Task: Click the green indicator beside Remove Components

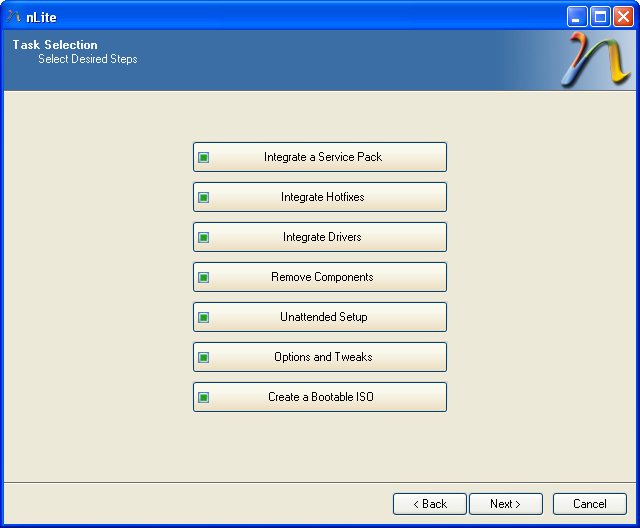Action: click(204, 277)
